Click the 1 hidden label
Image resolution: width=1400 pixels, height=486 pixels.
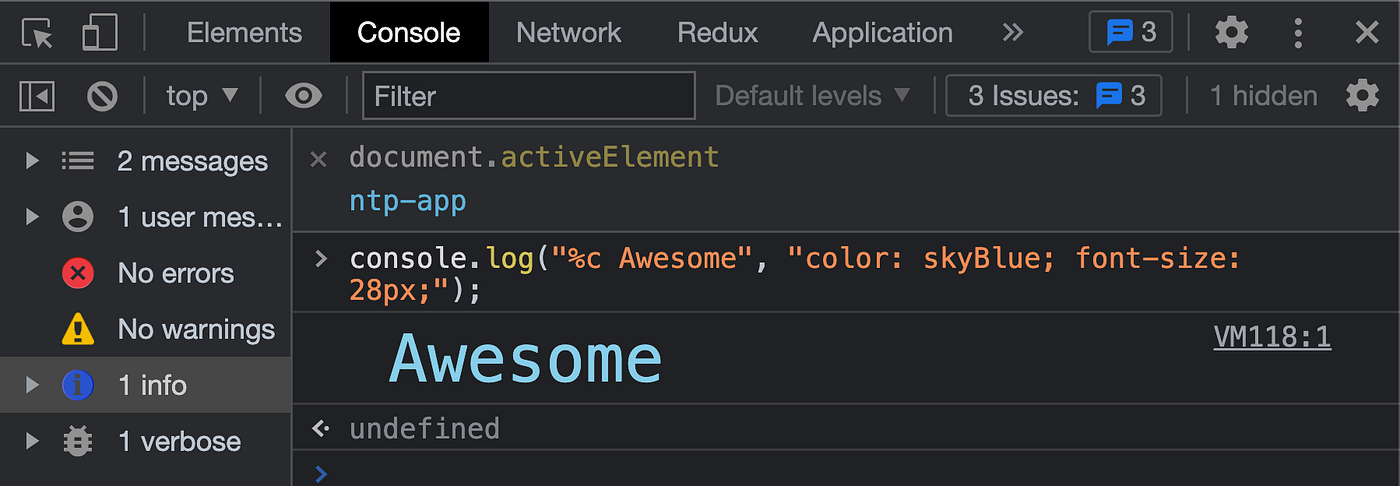pyautogui.click(x=1263, y=96)
